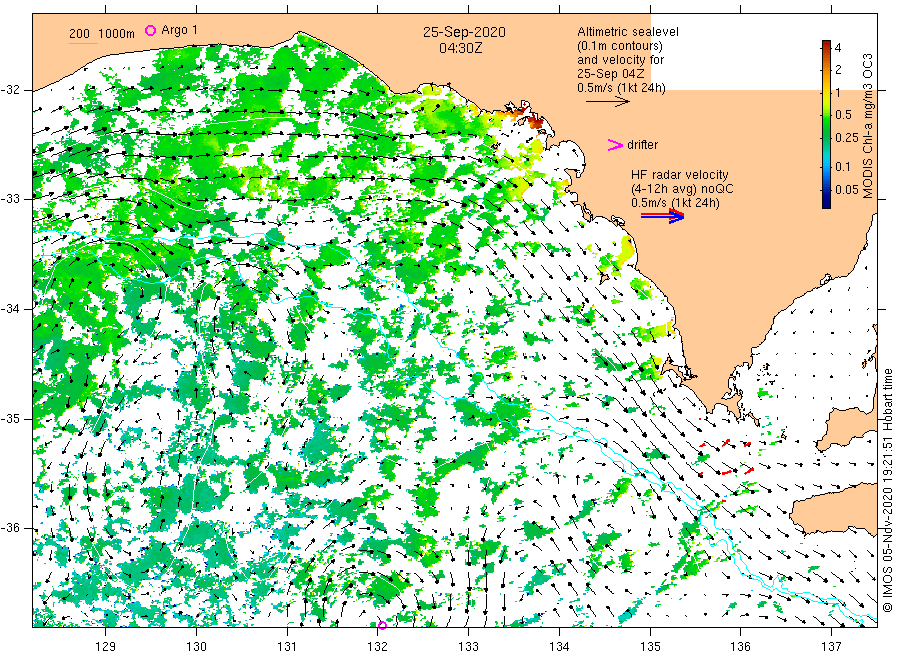Click the "MODIS Chl-a mg/m3 OC3" colorbar title
900x660 pixels.
tap(867, 126)
